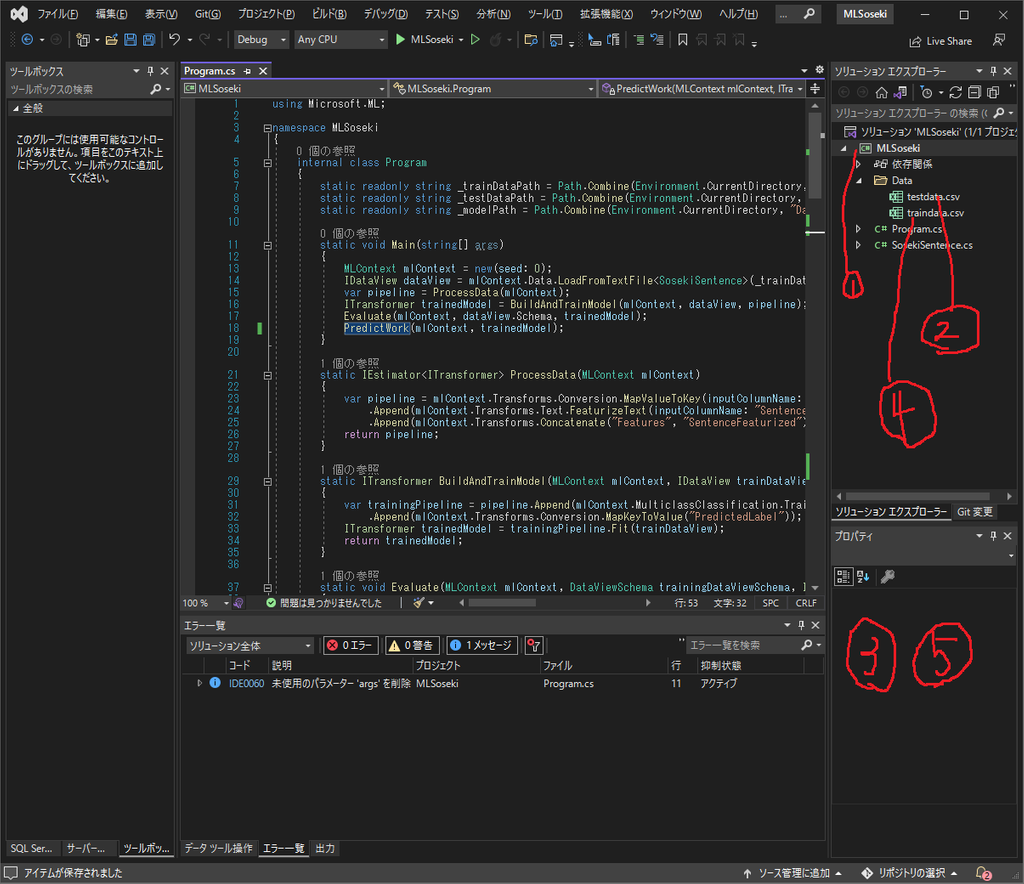Click the error list filter funnel icon
This screenshot has height=884, width=1024.
click(534, 646)
